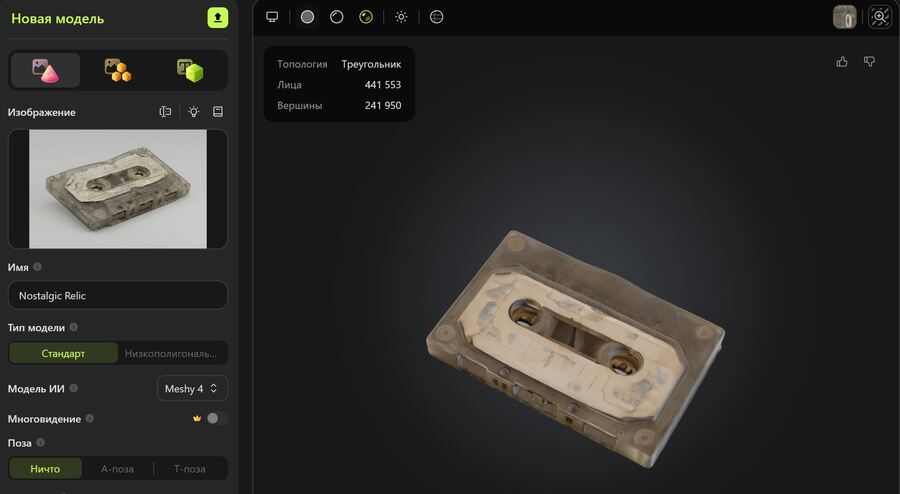Viewport: 900px width, 494px height.
Task: Click the image compare icon beside Изображение
Action: coord(165,112)
